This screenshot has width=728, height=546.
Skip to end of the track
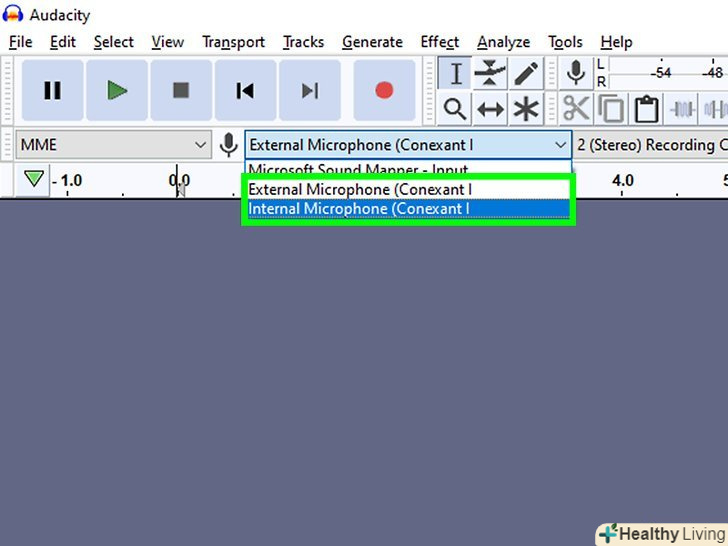[310, 90]
